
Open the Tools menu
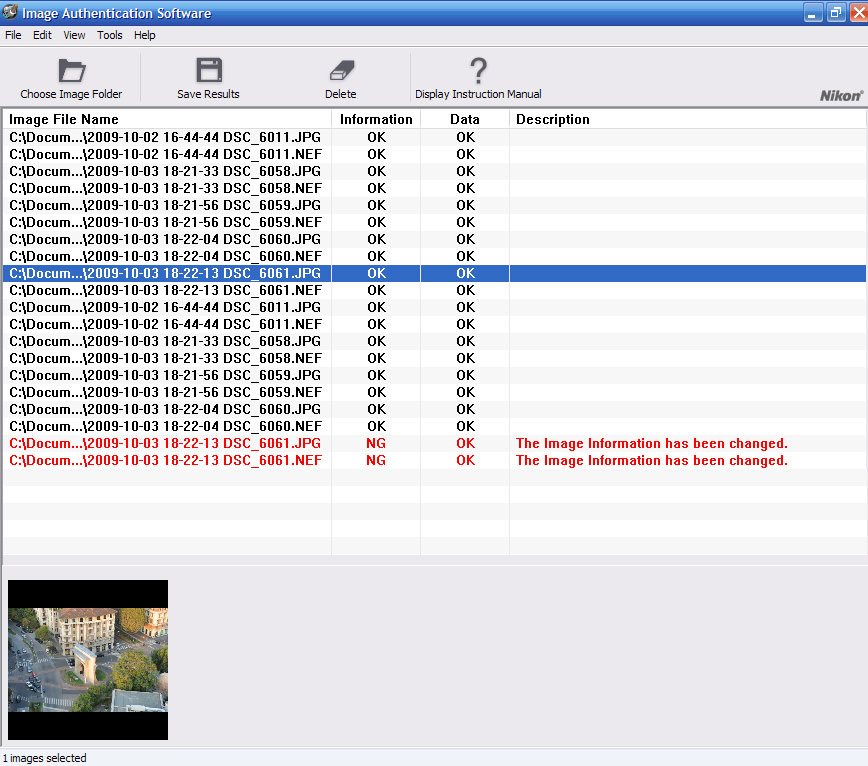click(x=110, y=35)
